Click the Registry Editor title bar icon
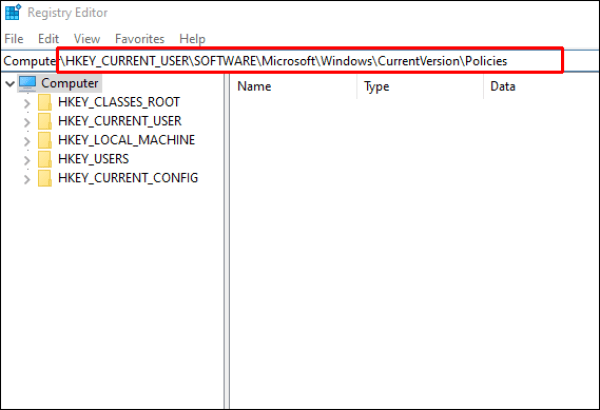This screenshot has width=600, height=410. click(x=13, y=12)
